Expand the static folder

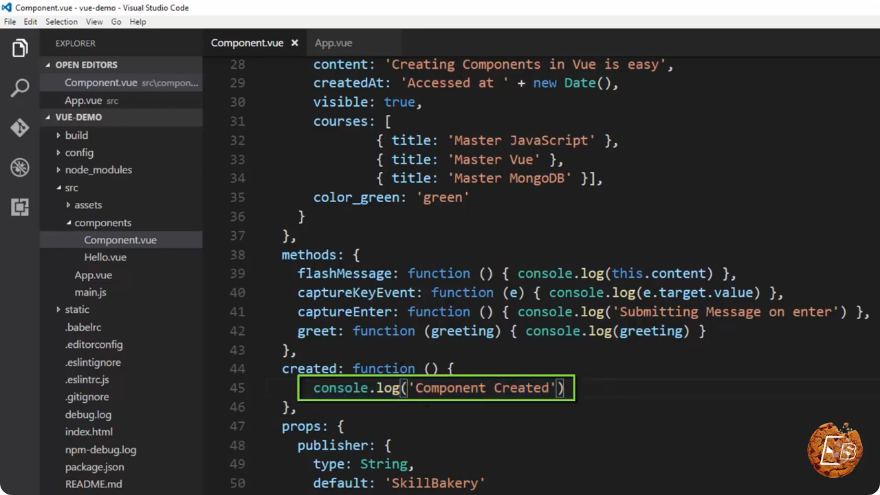[76, 309]
